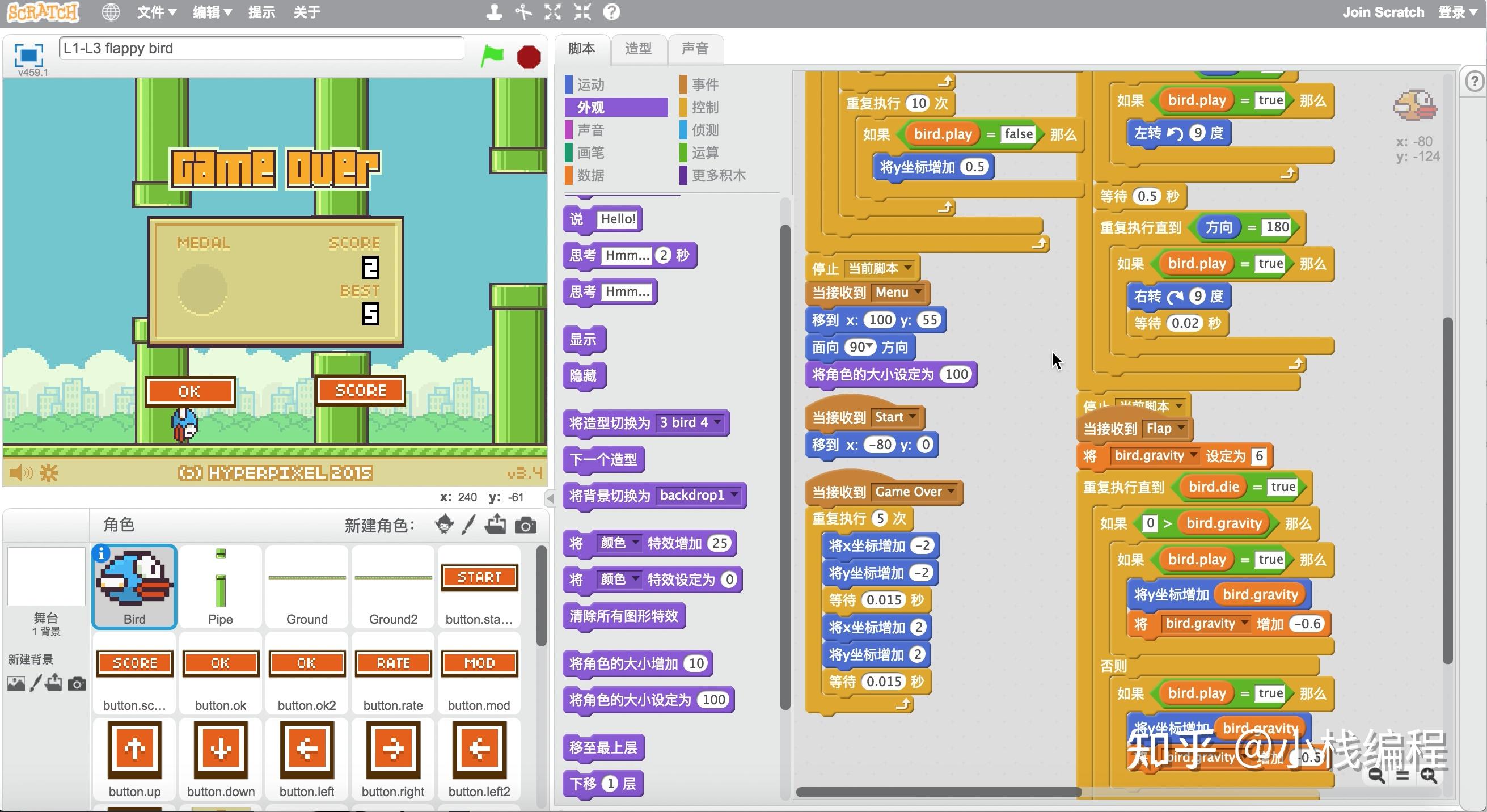Select the shrink sprite tool
Image resolution: width=1487 pixels, height=812 pixels.
pos(582,12)
